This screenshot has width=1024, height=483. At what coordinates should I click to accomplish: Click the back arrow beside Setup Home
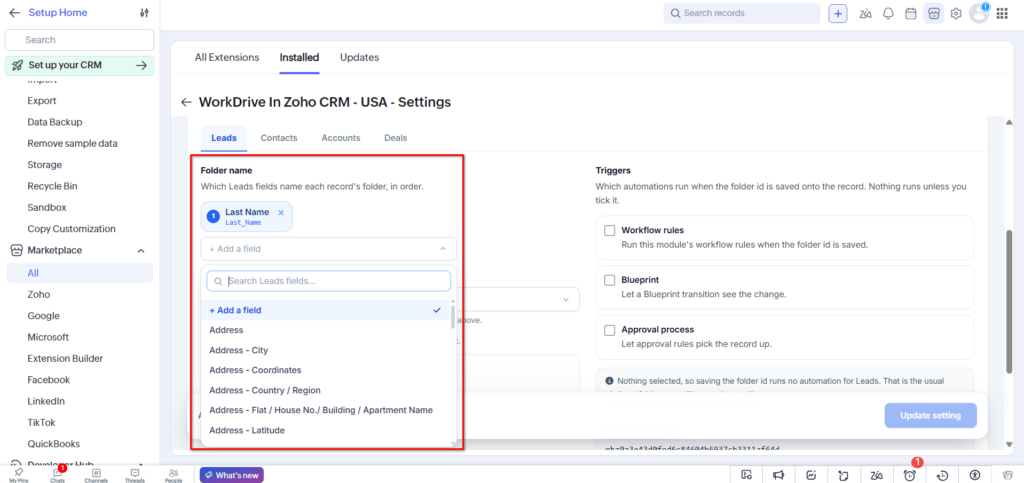pyautogui.click(x=14, y=12)
